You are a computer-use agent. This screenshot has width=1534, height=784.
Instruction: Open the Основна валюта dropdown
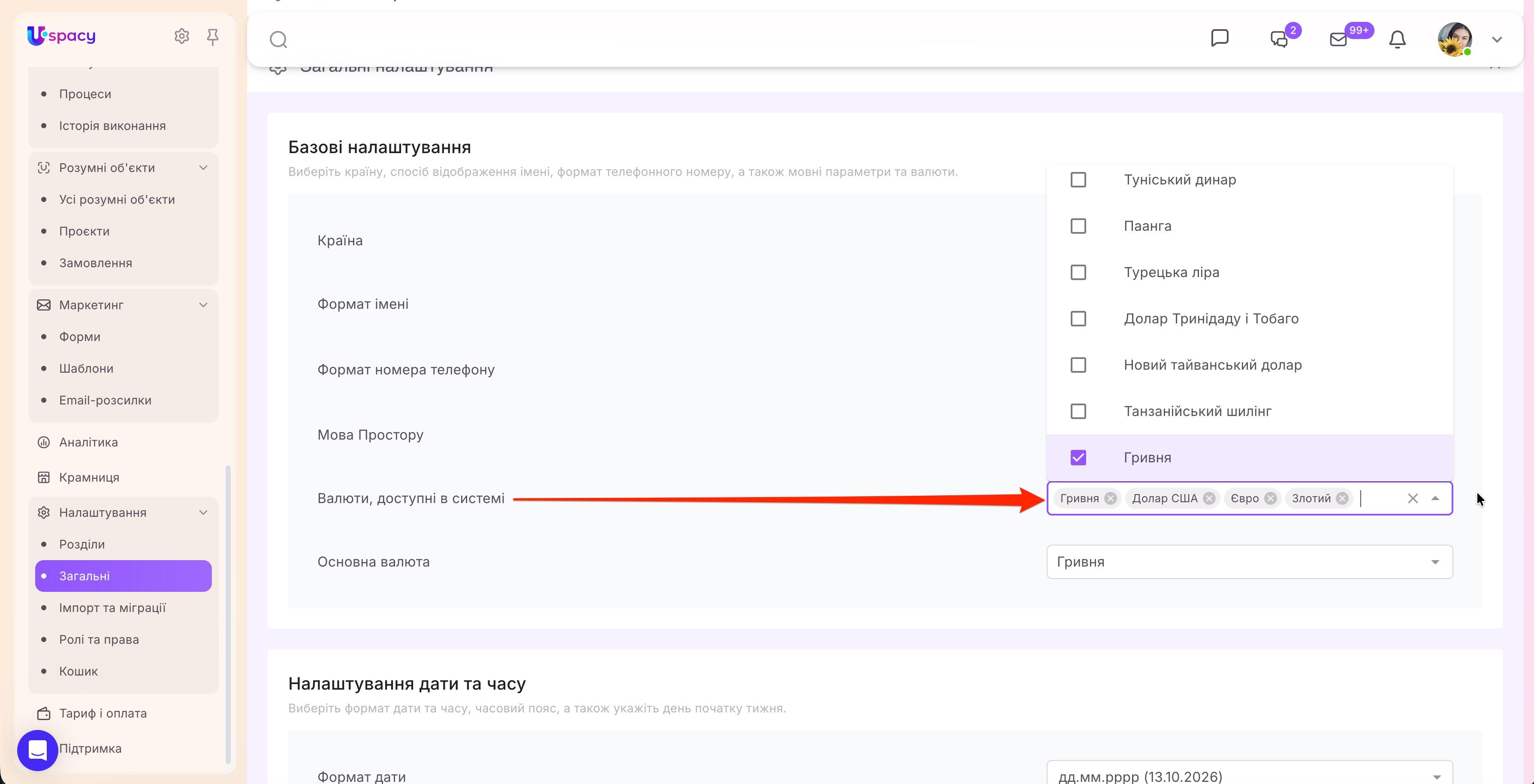pyautogui.click(x=1249, y=561)
